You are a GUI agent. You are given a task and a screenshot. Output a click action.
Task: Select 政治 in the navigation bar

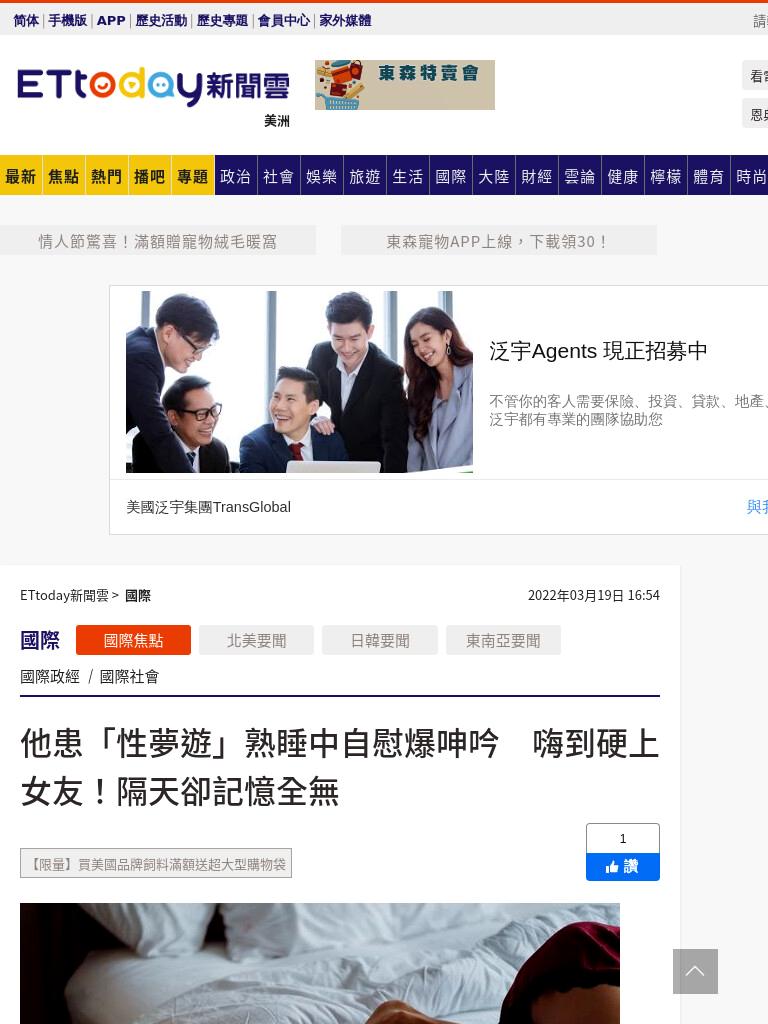(235, 176)
